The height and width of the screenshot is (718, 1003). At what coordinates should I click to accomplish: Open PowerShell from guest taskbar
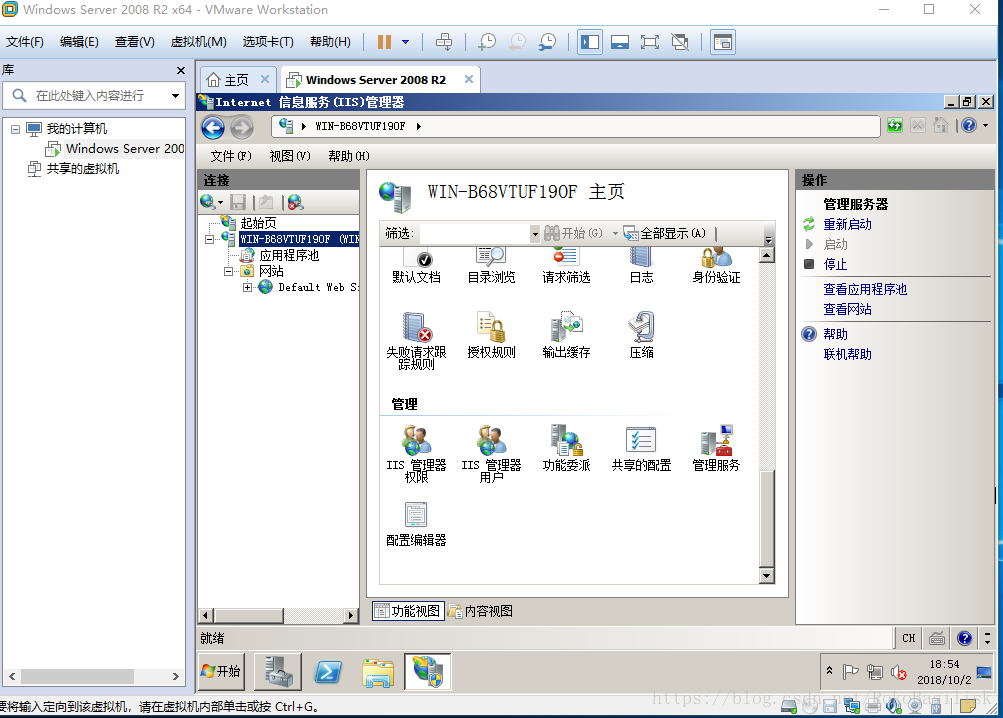coord(328,672)
